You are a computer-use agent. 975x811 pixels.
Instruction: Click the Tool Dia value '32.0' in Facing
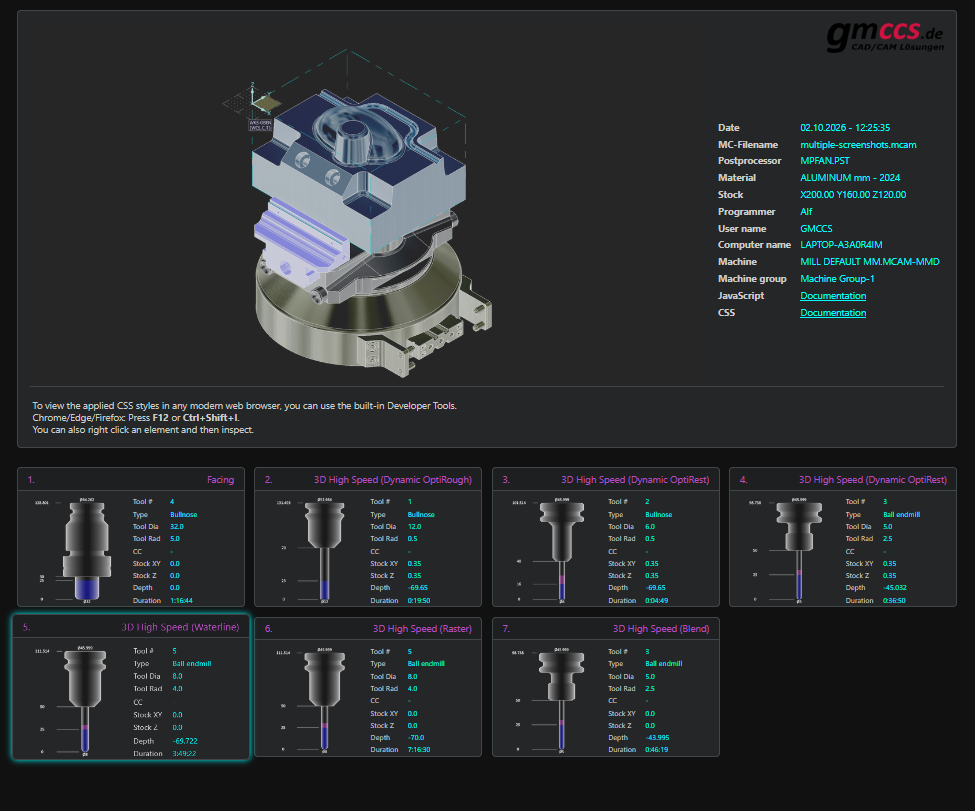177,527
